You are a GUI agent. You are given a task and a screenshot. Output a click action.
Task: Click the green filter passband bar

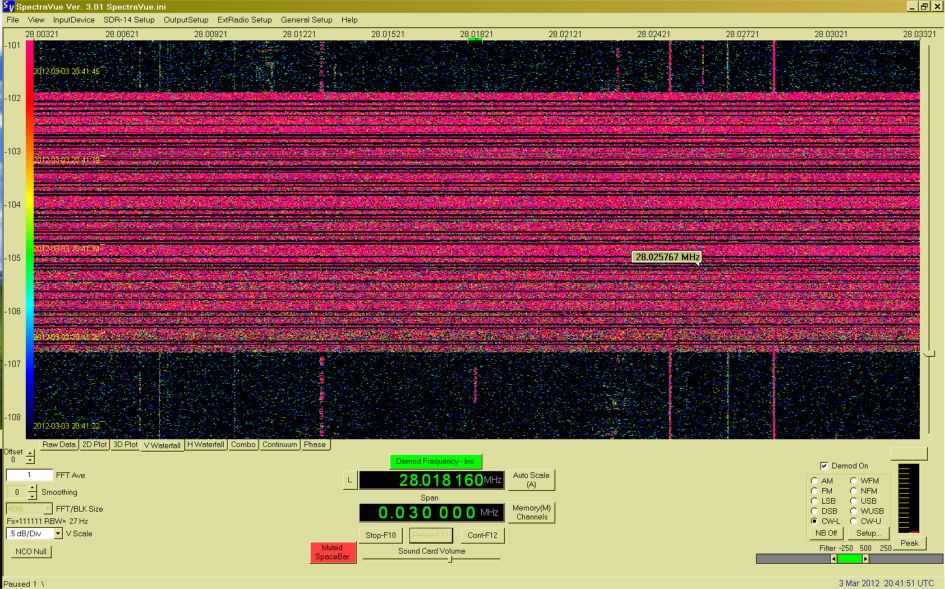850,559
